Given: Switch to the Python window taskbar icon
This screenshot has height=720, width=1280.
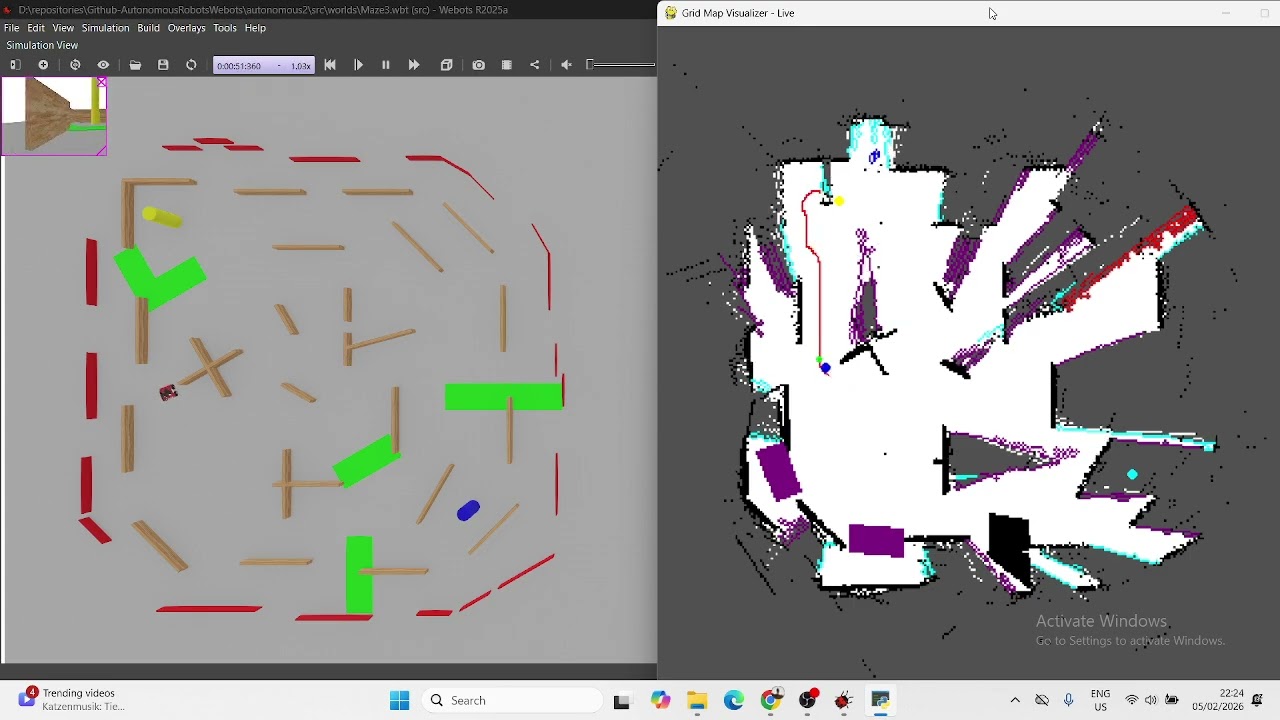Looking at the screenshot, I should (x=881, y=701).
